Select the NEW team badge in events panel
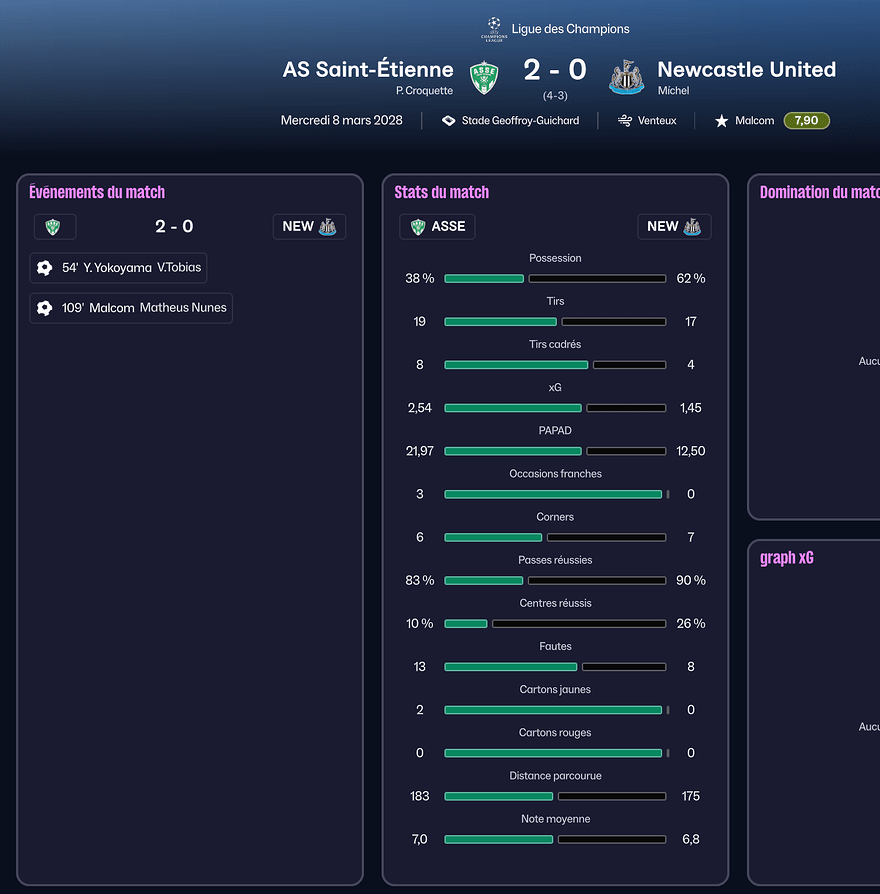The width and height of the screenshot is (880, 894). pos(309,227)
